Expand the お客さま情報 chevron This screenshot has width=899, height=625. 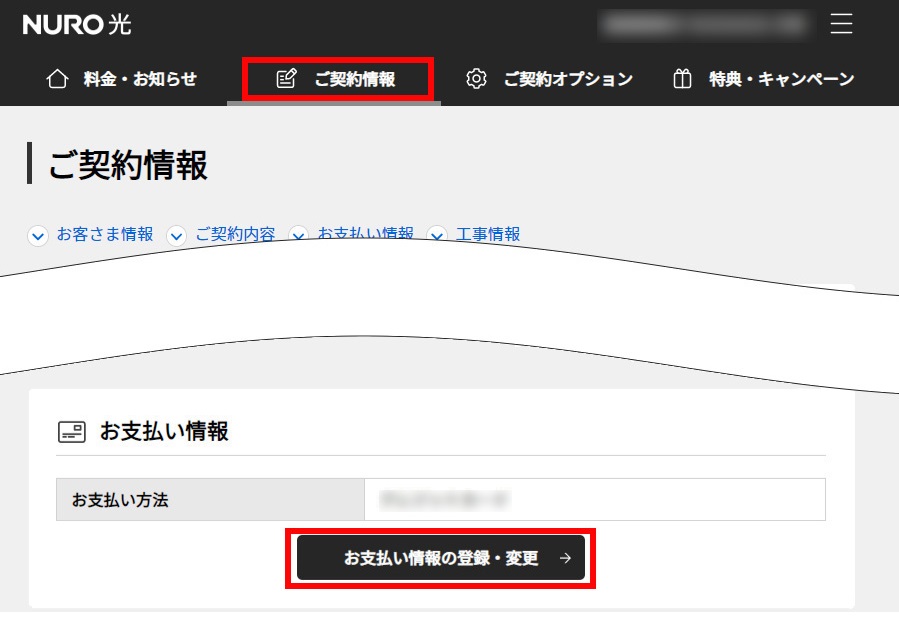(x=38, y=236)
